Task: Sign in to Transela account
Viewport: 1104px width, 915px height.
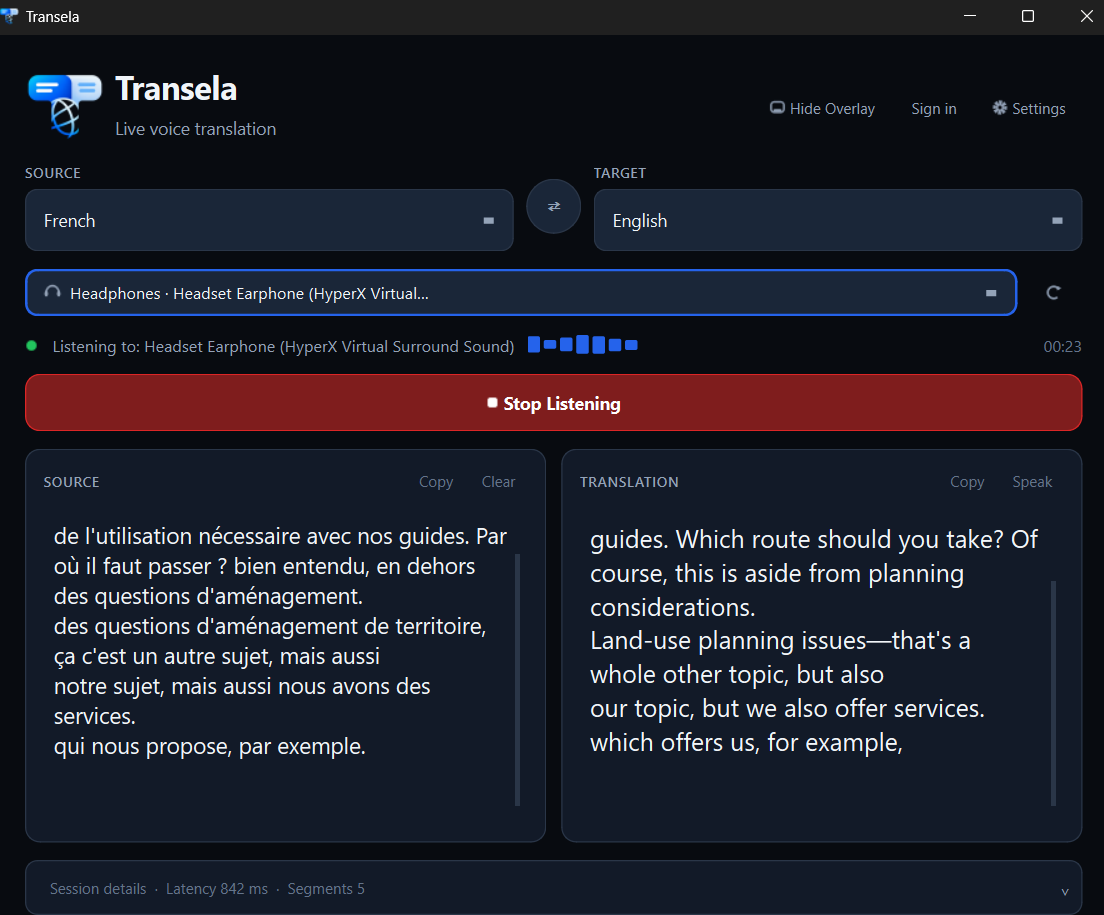Action: 934,108
